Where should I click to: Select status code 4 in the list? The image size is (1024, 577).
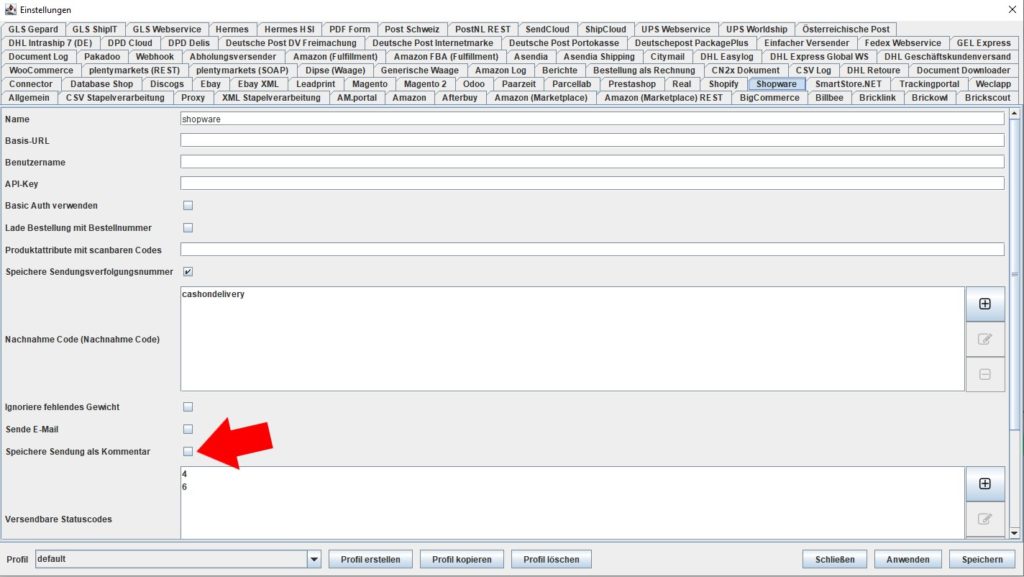[x=185, y=475]
